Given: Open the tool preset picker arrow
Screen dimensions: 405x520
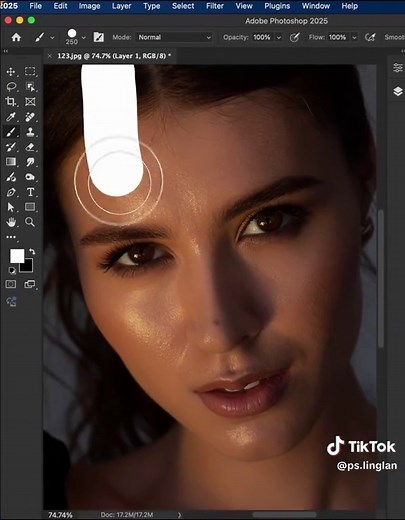Looking at the screenshot, I should [x=52, y=38].
